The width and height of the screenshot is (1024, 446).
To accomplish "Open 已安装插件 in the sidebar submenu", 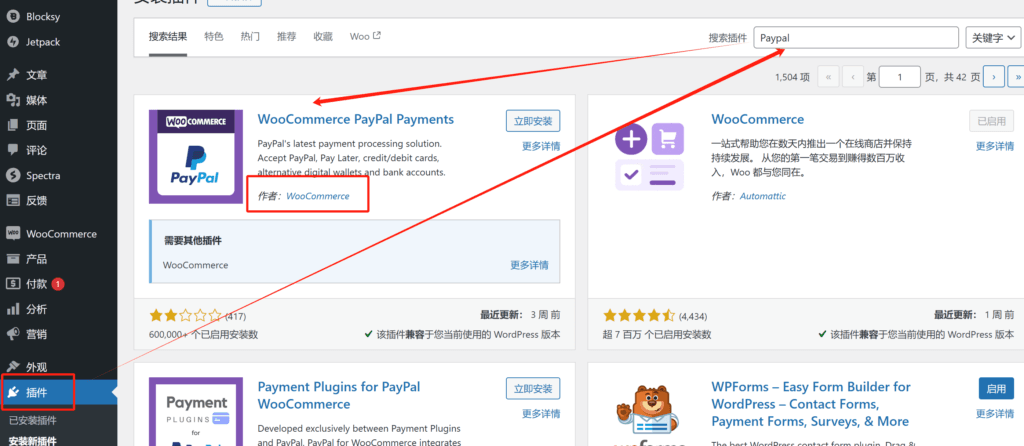I will point(33,421).
